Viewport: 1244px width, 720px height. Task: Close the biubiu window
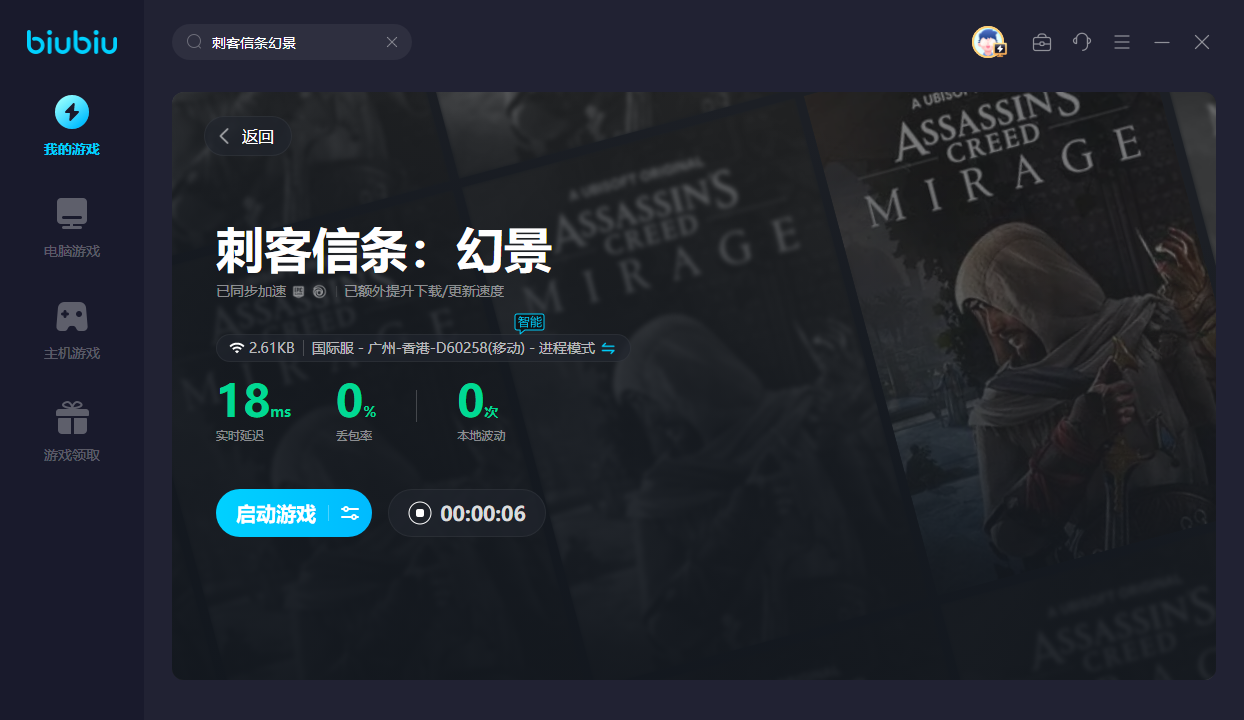(x=1202, y=42)
